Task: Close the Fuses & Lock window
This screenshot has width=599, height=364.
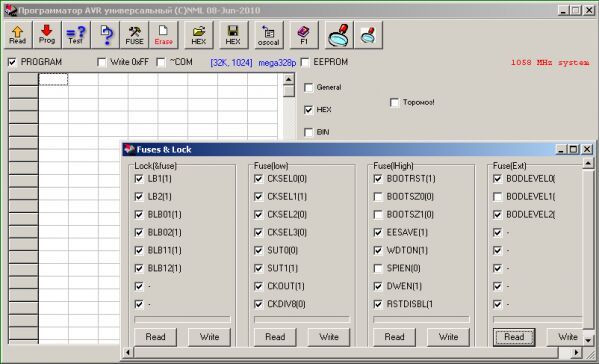Action: click(x=587, y=149)
